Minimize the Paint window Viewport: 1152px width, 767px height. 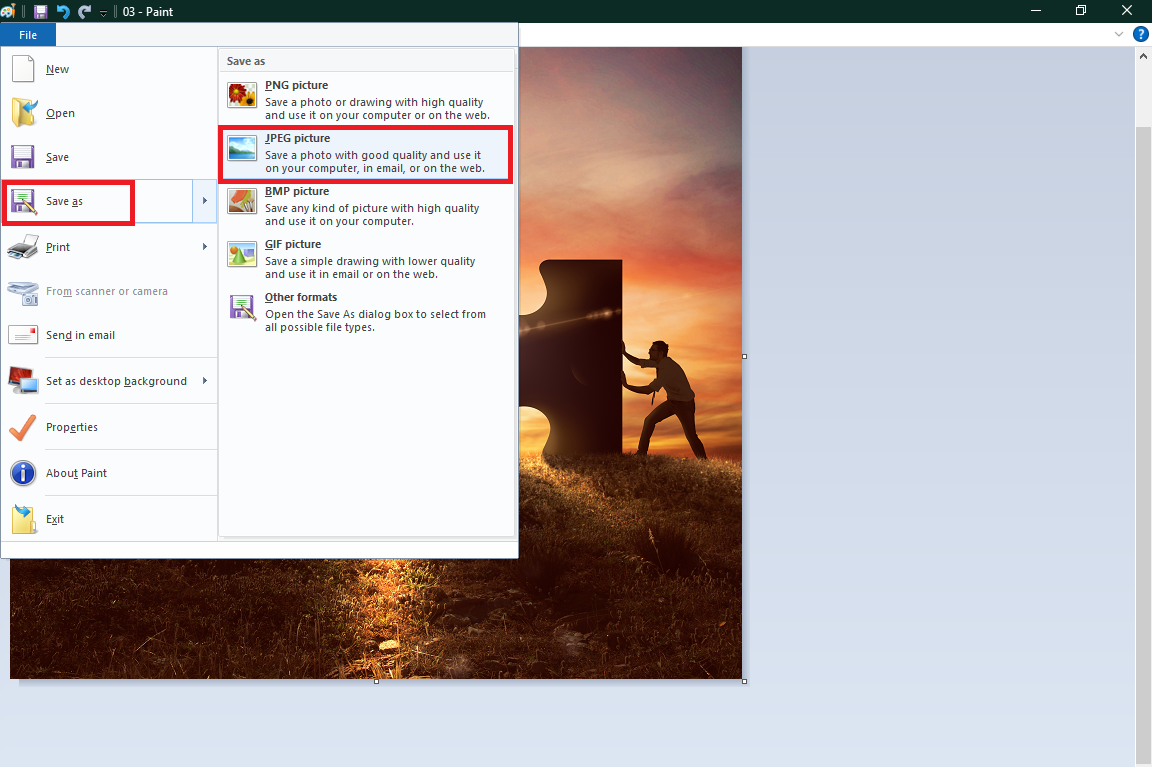point(1036,10)
